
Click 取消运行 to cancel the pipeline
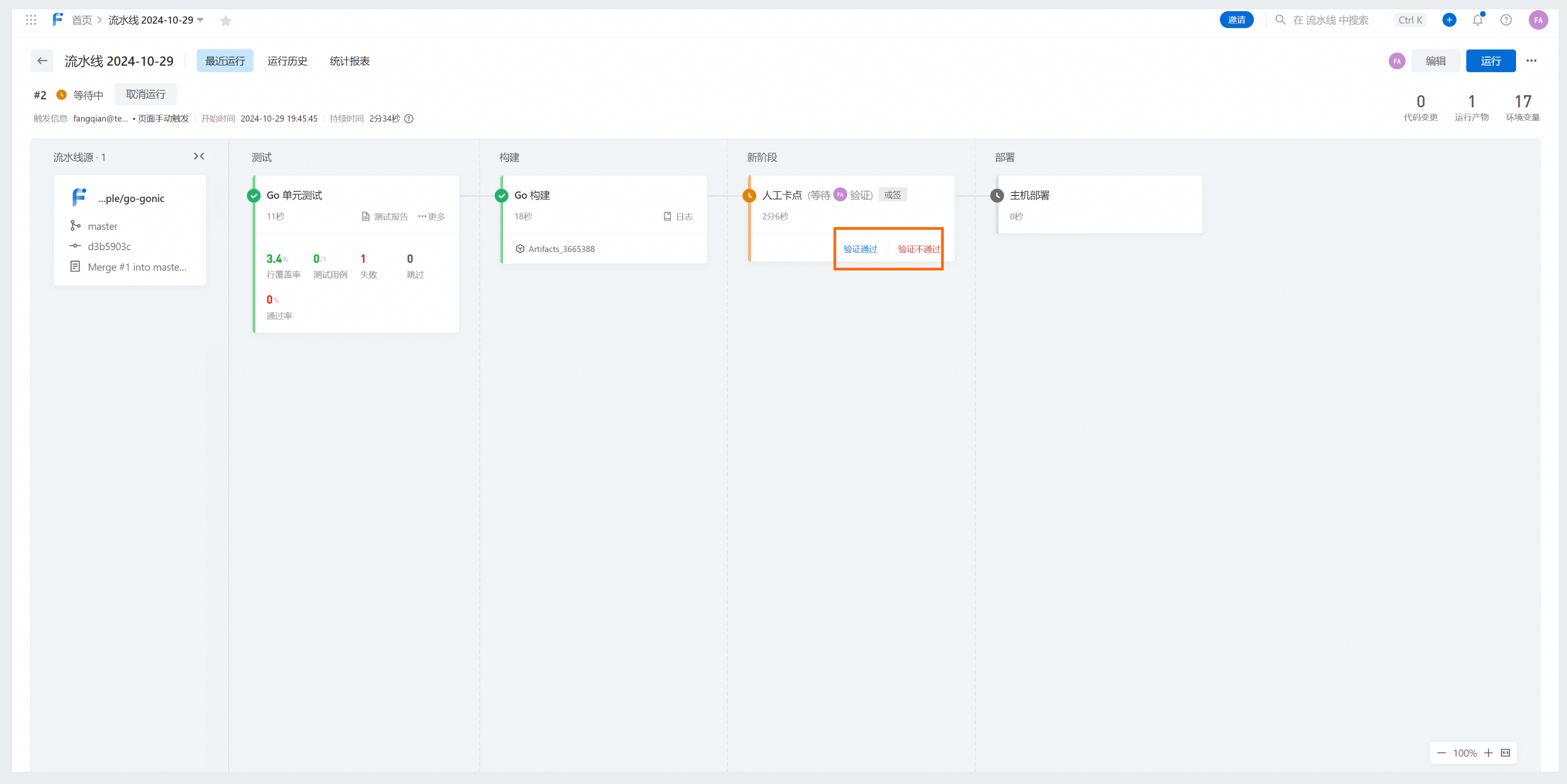[146, 94]
